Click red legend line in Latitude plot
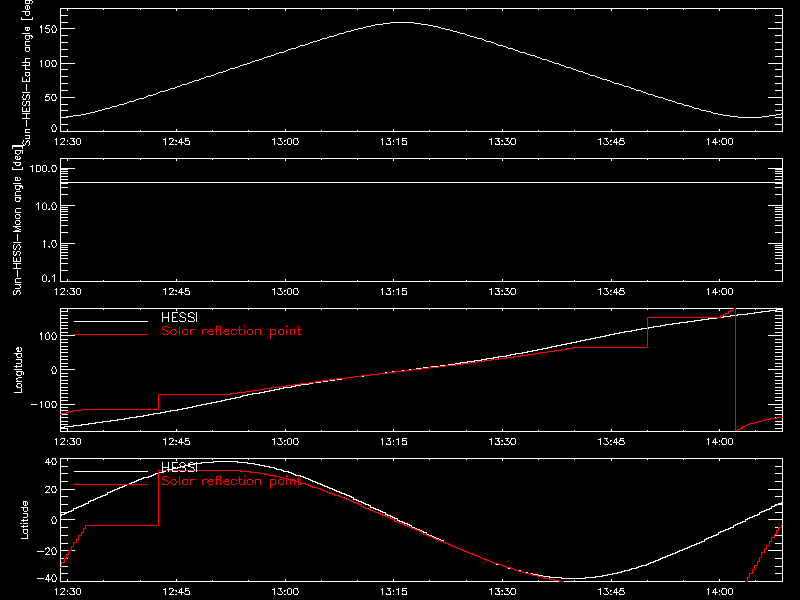Image resolution: width=800 pixels, height=600 pixels. click(x=111, y=484)
